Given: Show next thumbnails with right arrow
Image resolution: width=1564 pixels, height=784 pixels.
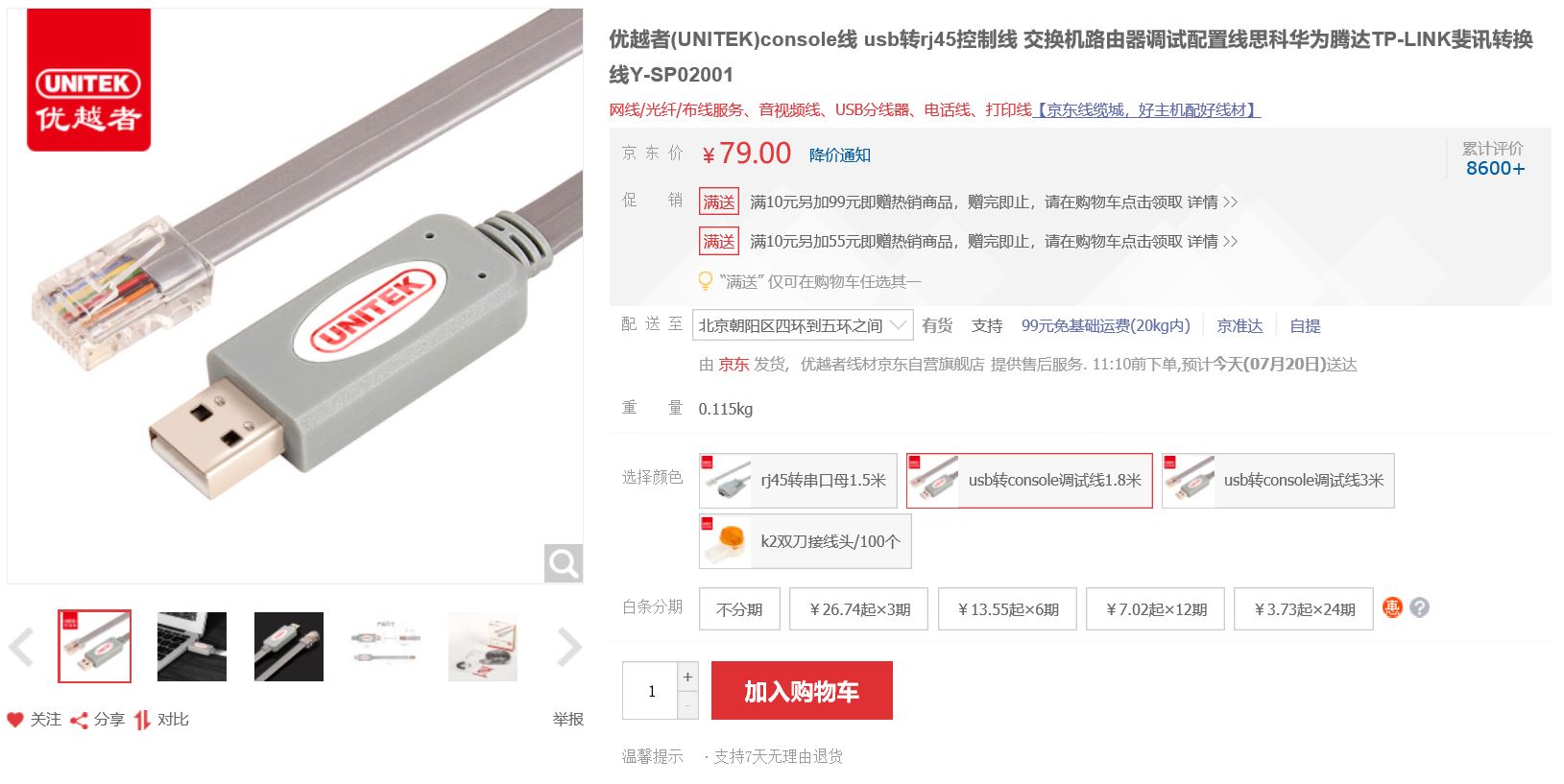Looking at the screenshot, I should pyautogui.click(x=569, y=647).
